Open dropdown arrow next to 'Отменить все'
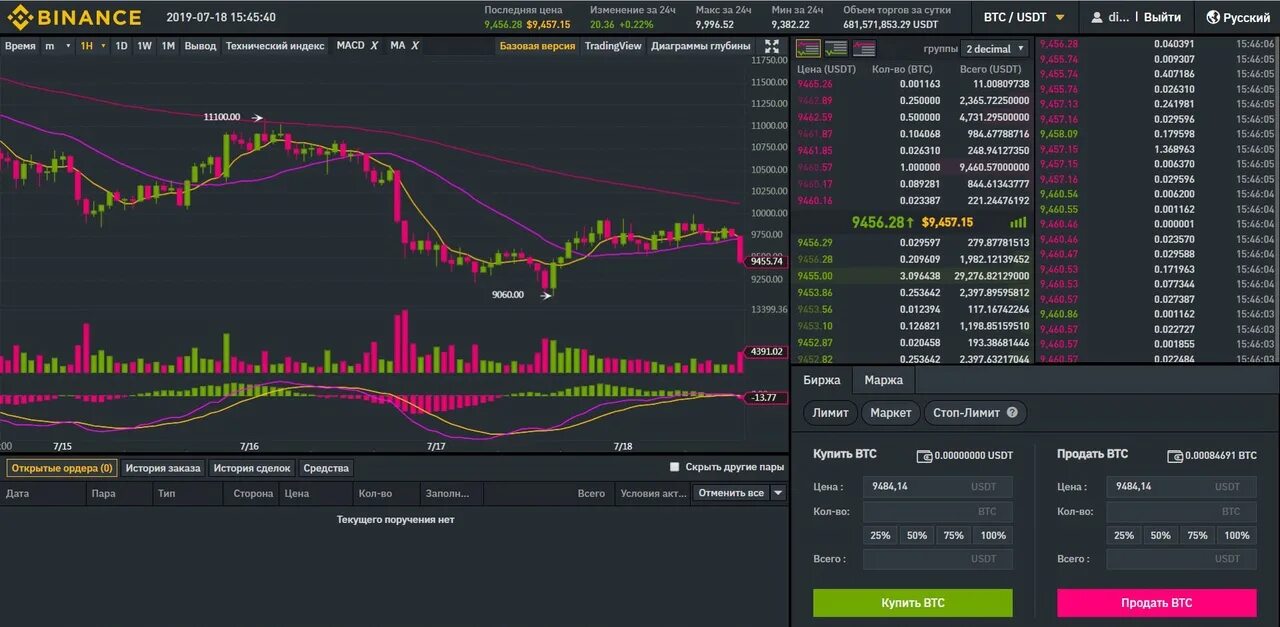This screenshot has width=1280, height=627. (778, 493)
